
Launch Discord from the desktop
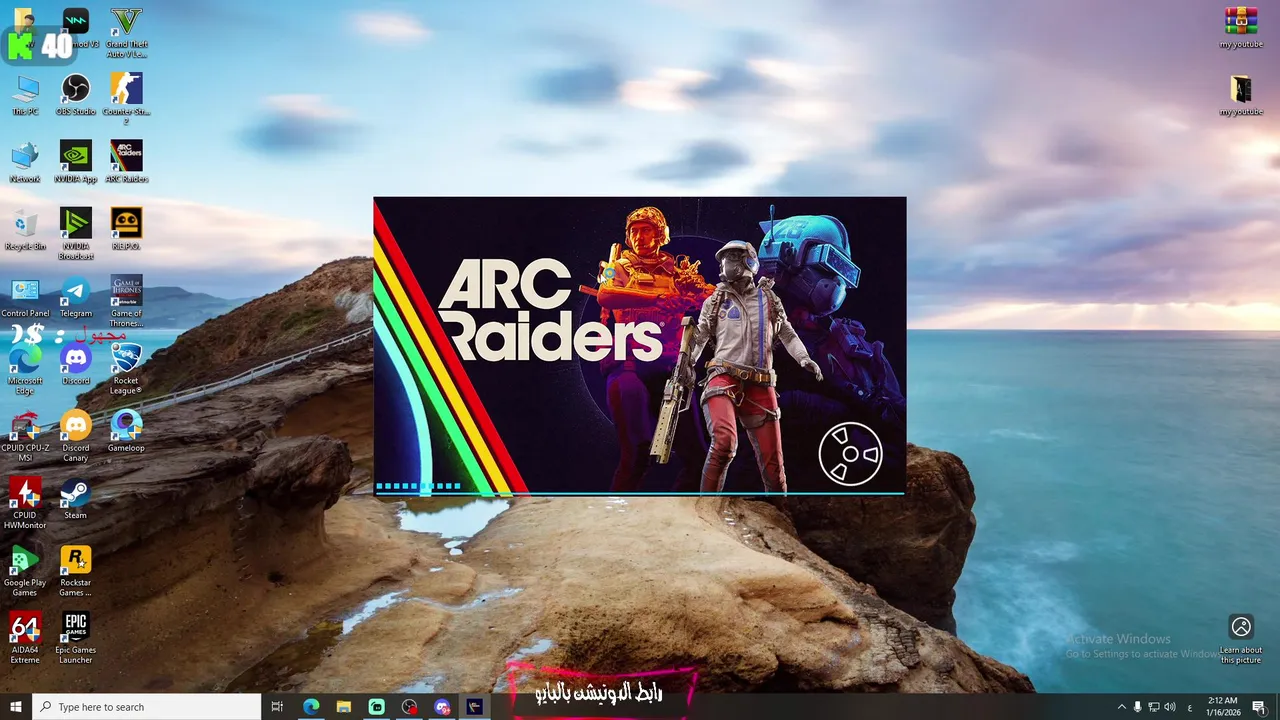click(76, 364)
